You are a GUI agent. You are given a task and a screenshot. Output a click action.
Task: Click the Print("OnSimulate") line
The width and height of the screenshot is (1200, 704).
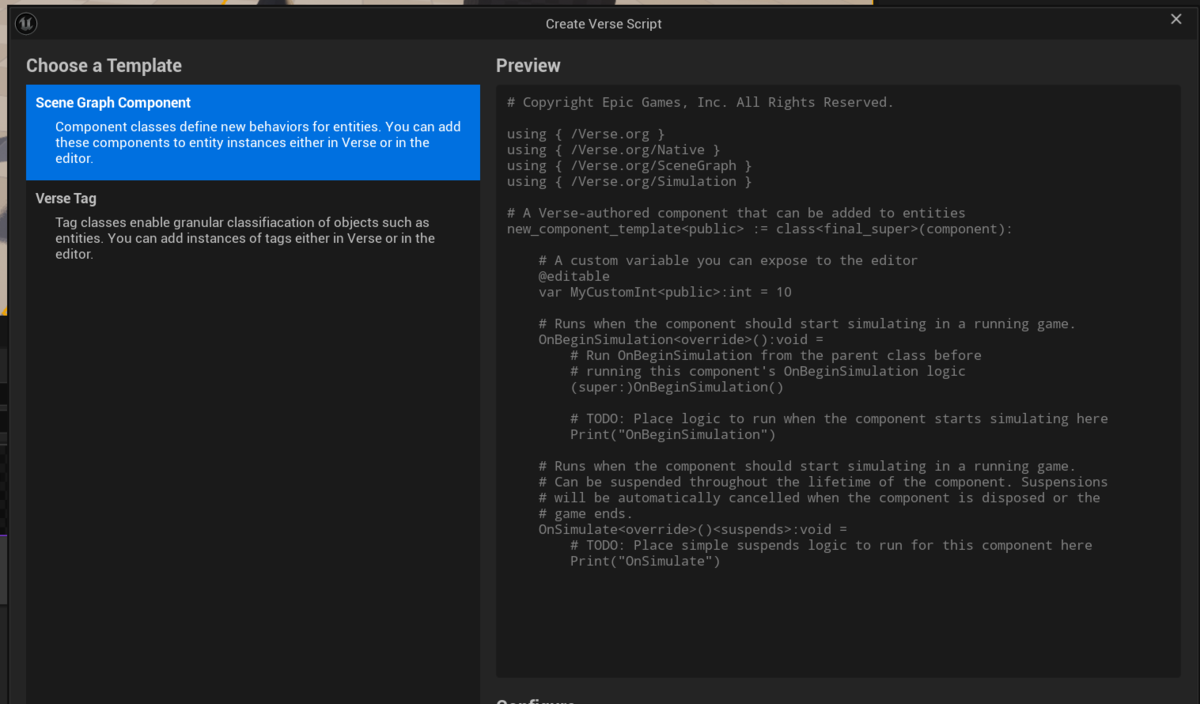coord(645,562)
